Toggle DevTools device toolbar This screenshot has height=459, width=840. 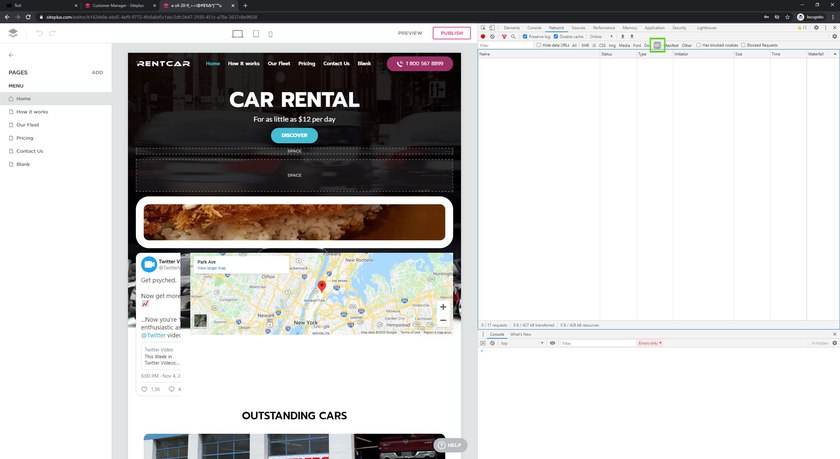coord(492,28)
